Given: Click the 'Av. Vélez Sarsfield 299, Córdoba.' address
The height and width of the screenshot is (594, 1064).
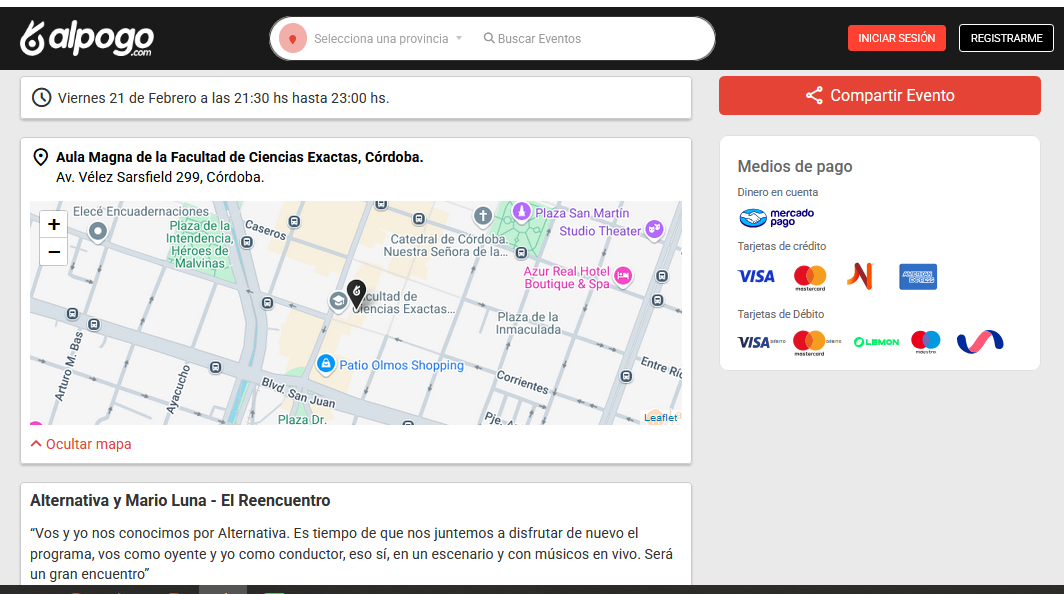Looking at the screenshot, I should 160,177.
